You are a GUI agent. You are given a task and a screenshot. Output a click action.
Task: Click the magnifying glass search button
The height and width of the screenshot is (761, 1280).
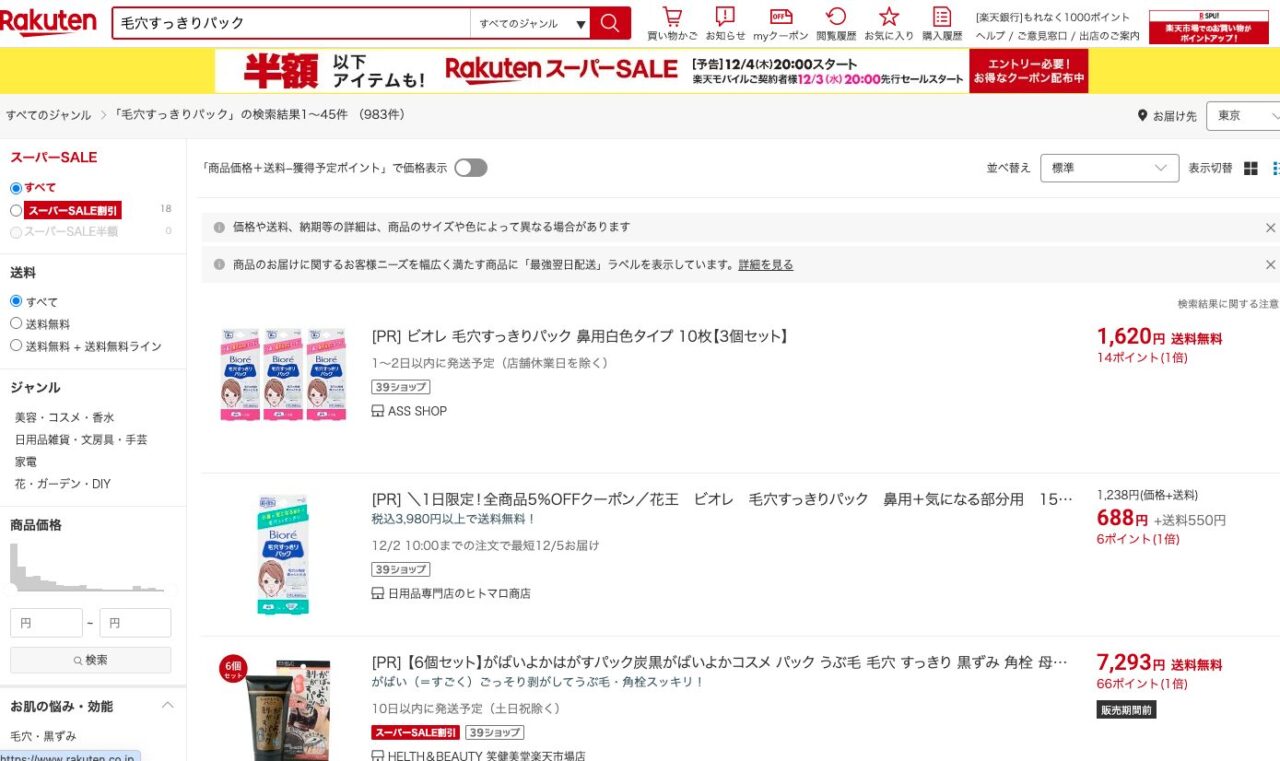[x=610, y=23]
